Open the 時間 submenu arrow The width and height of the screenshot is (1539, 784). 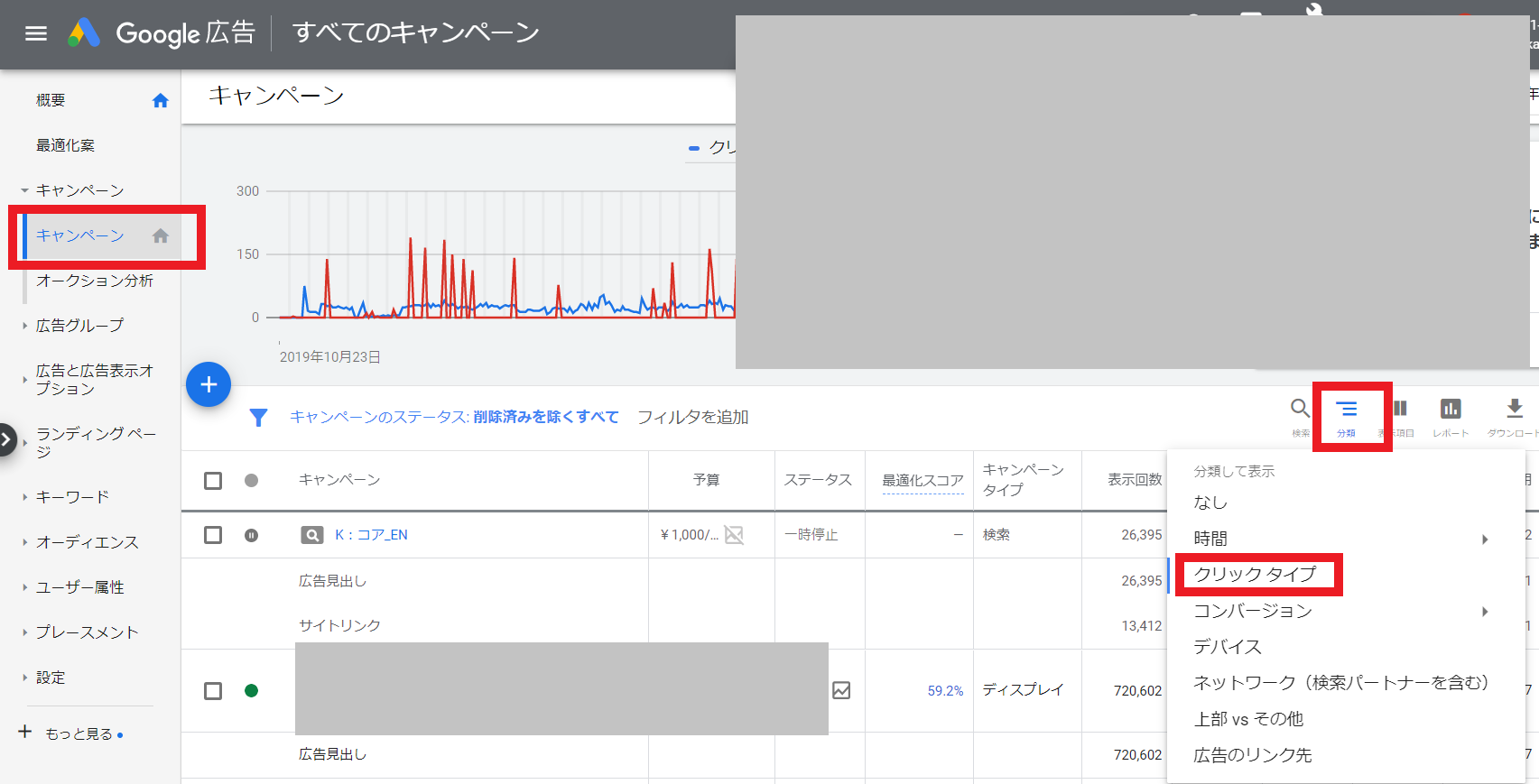[1485, 540]
